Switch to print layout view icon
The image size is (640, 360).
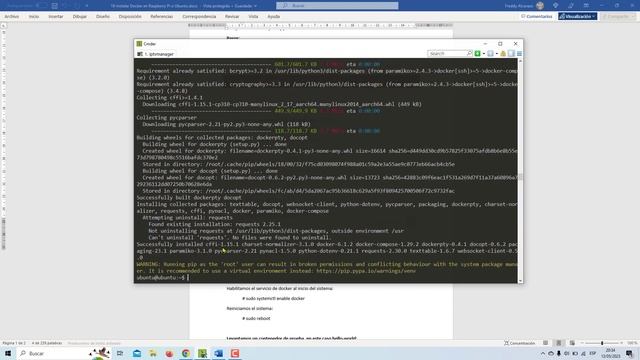[x=559, y=343]
